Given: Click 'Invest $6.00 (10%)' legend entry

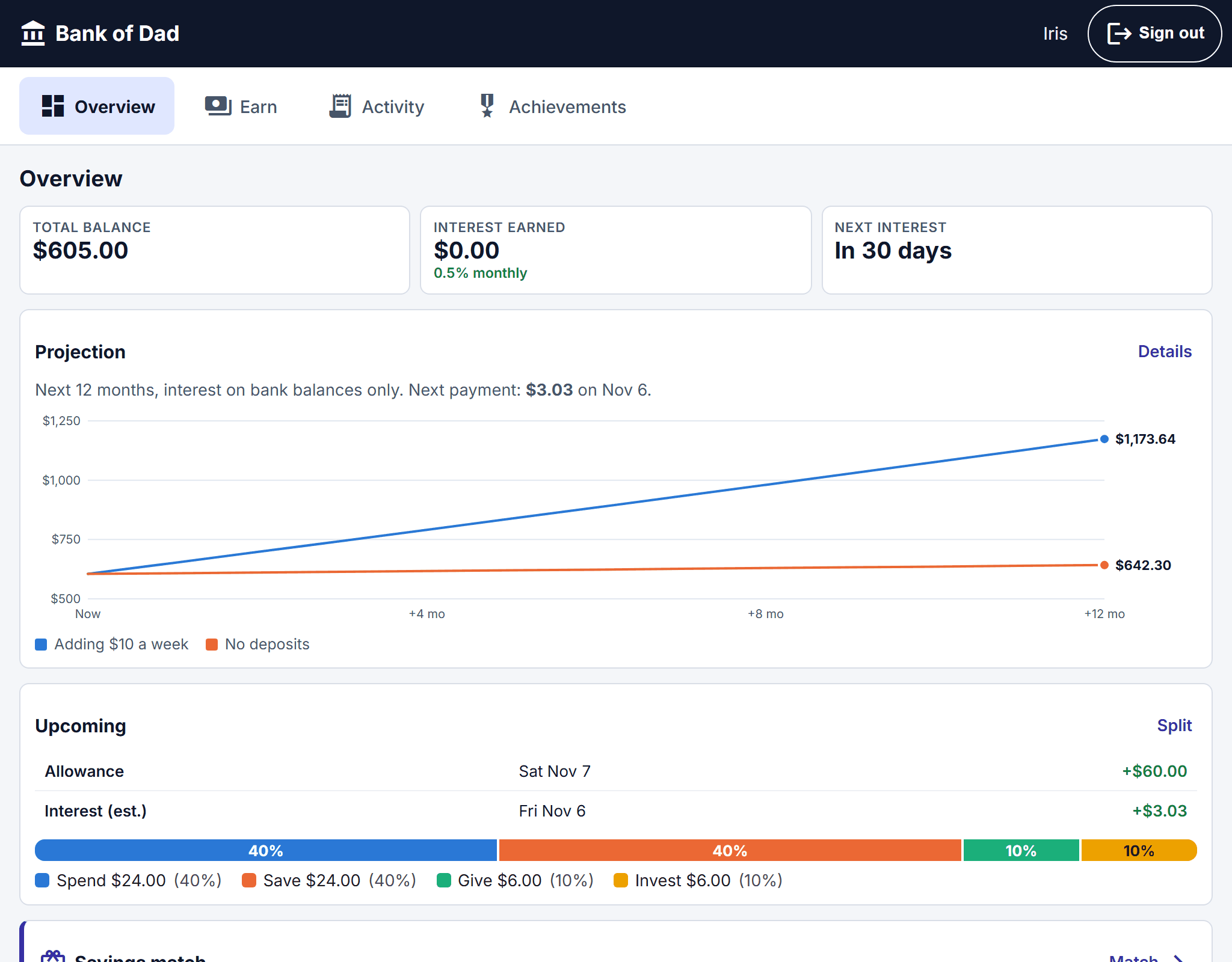Looking at the screenshot, I should pyautogui.click(x=698, y=881).
